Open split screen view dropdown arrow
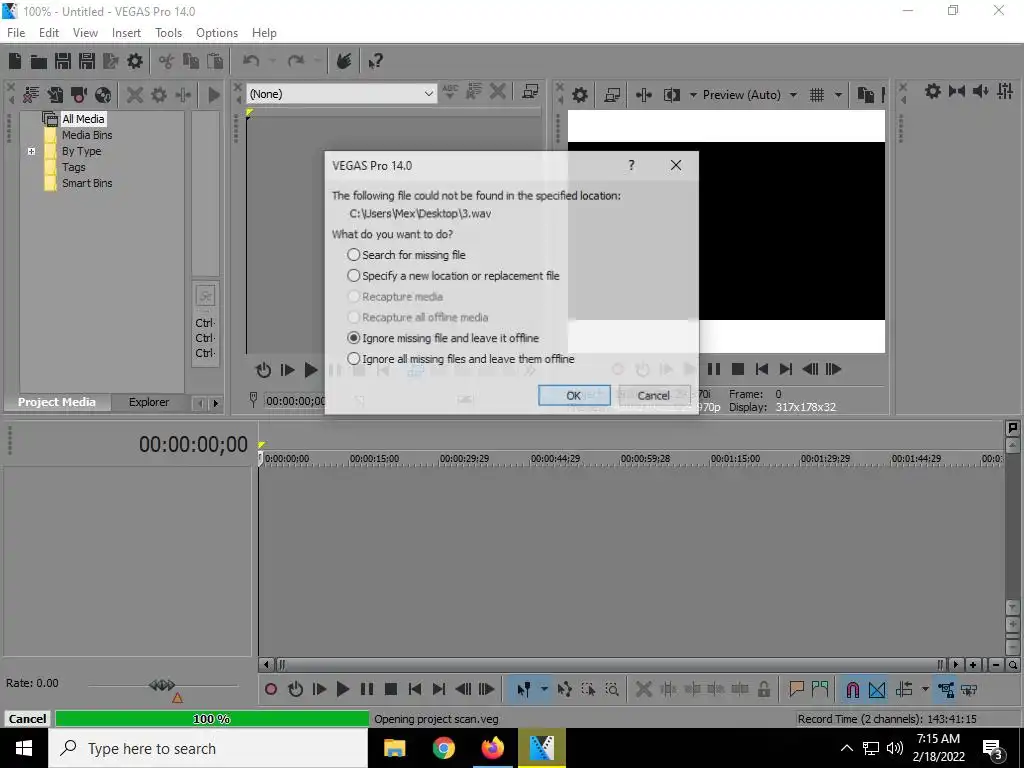Image resolution: width=1024 pixels, height=768 pixels. (x=693, y=95)
